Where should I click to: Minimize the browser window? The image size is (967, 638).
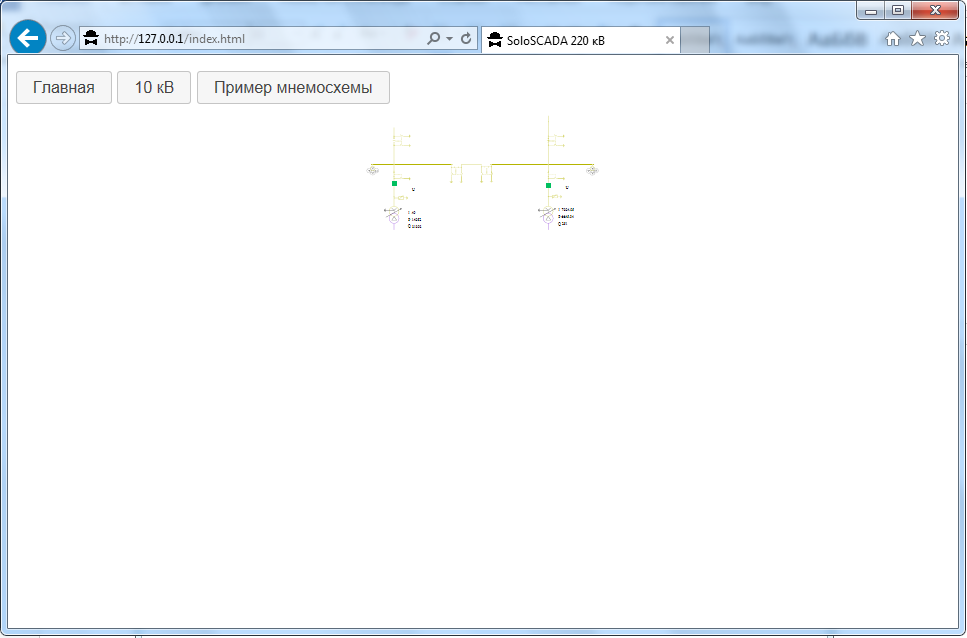871,10
